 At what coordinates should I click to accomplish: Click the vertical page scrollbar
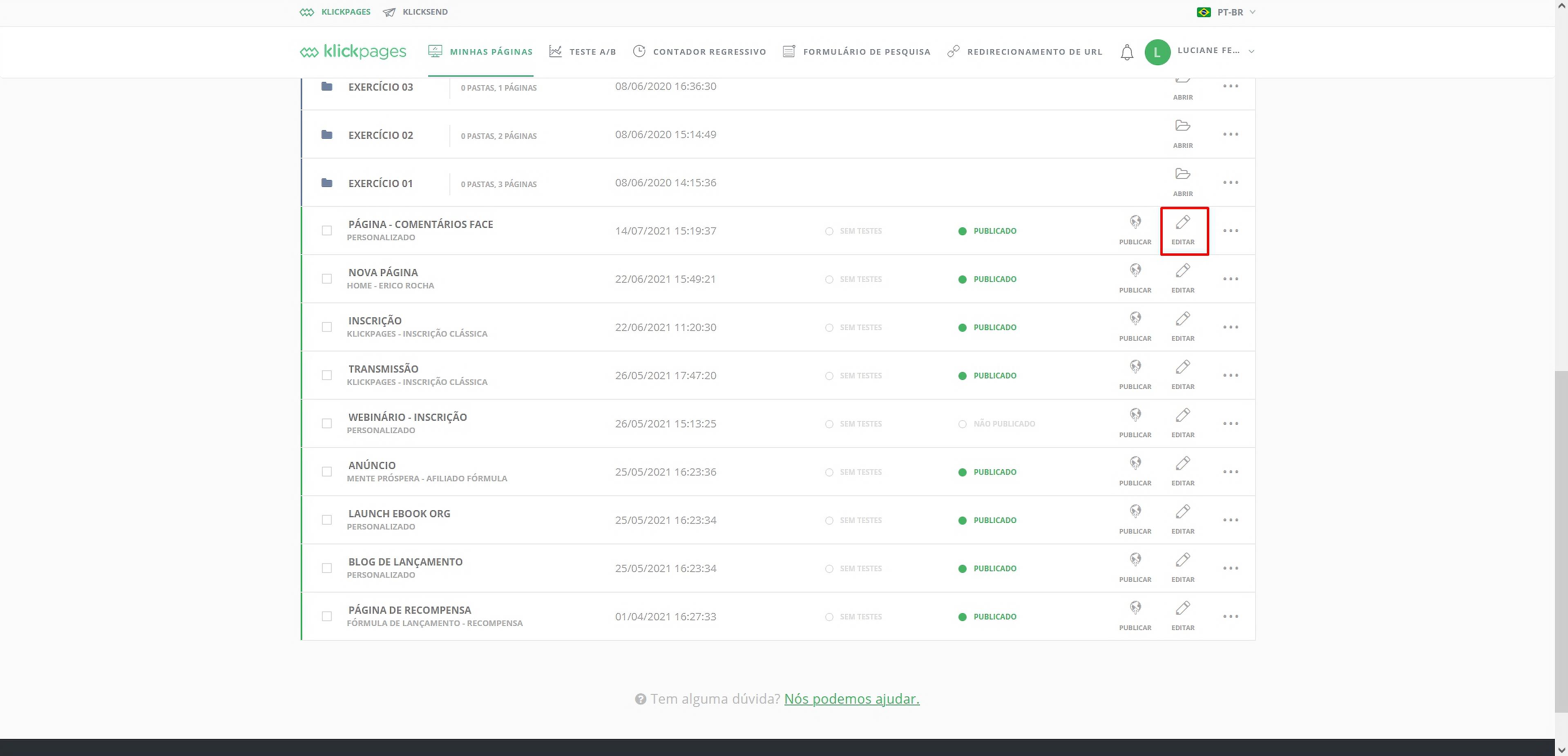click(1561, 542)
